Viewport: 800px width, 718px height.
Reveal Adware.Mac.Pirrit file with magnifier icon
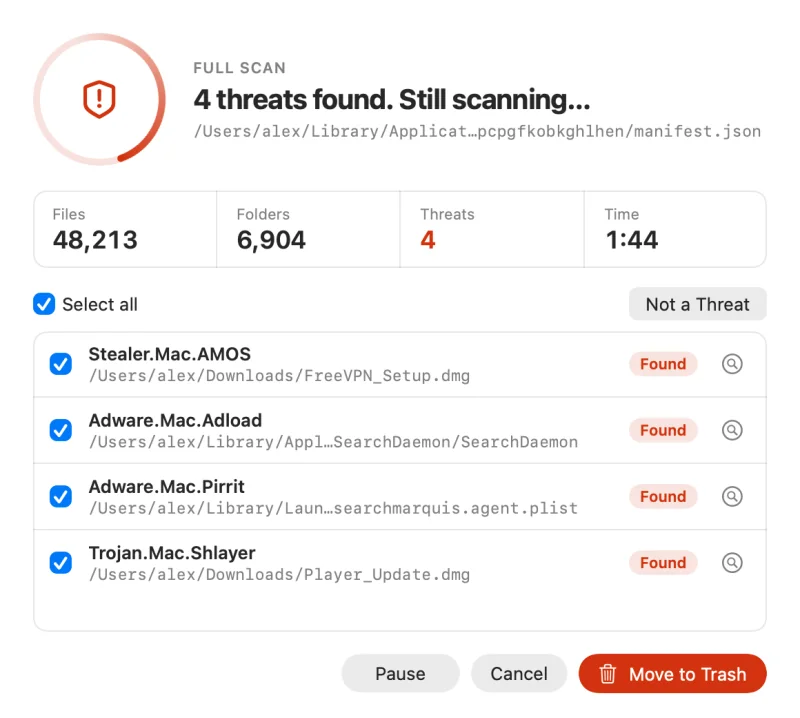[x=732, y=497]
